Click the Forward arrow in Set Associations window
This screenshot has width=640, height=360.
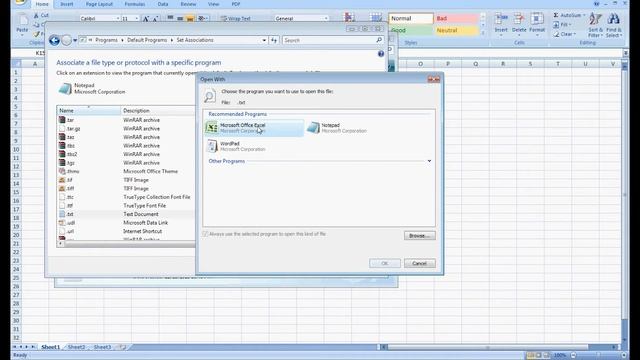click(x=66, y=40)
